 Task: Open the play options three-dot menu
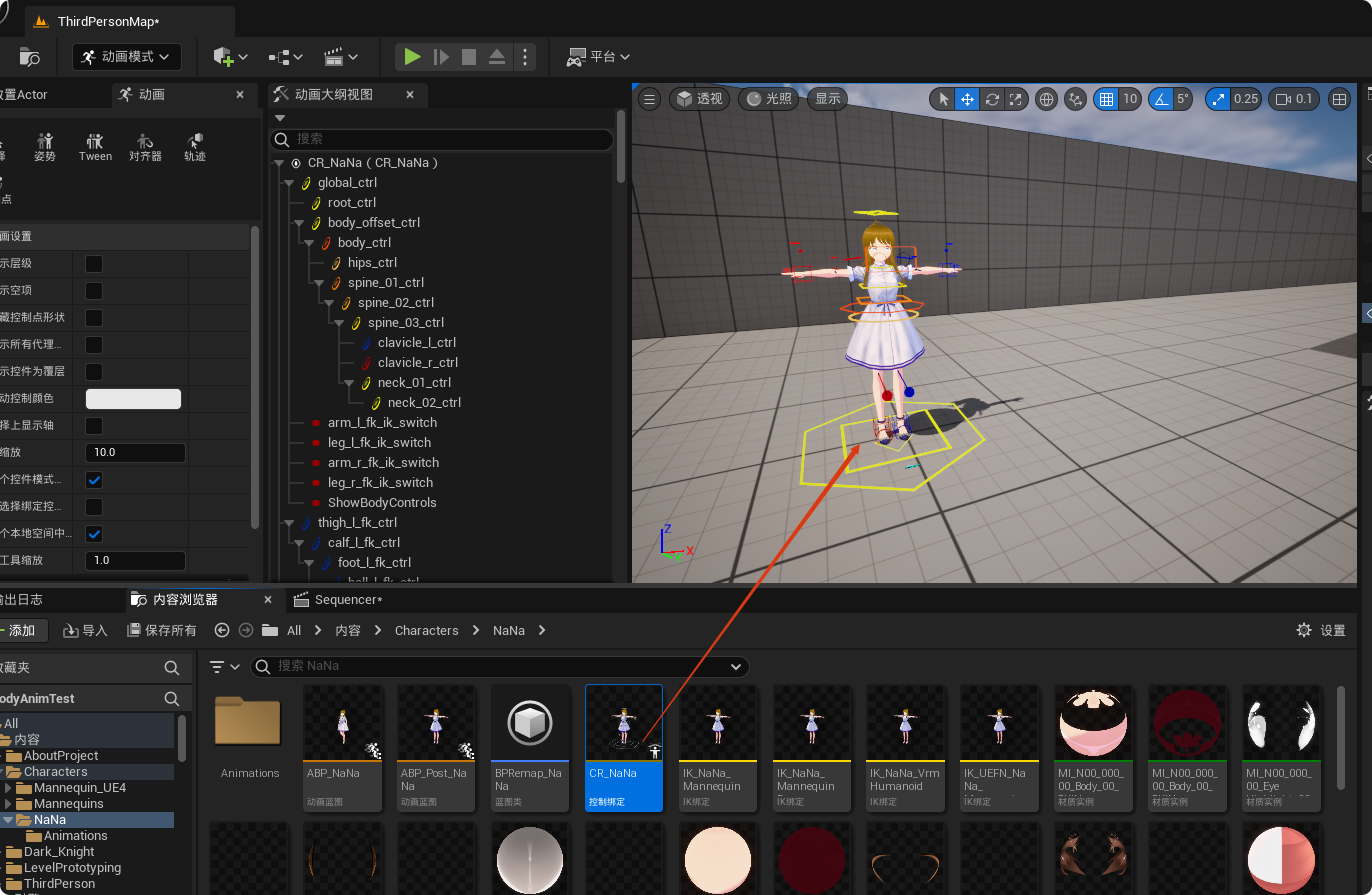[x=526, y=57]
